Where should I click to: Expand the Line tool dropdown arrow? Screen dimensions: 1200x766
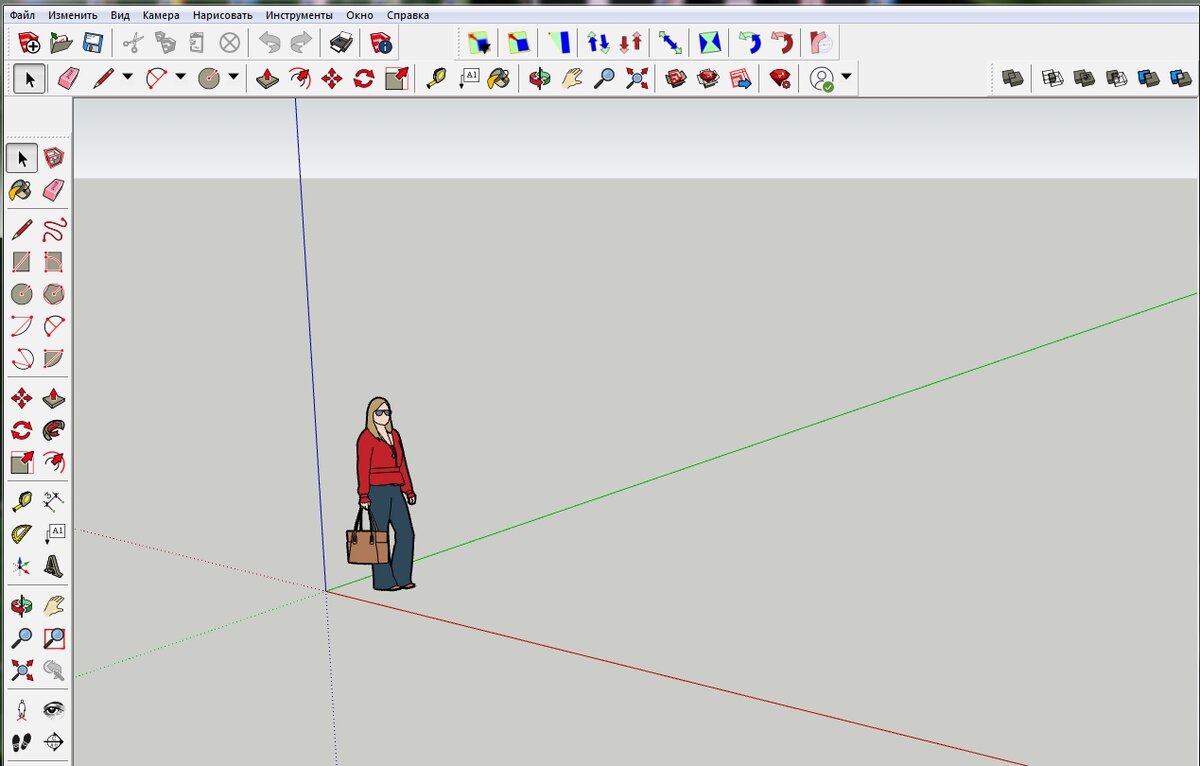tap(127, 77)
